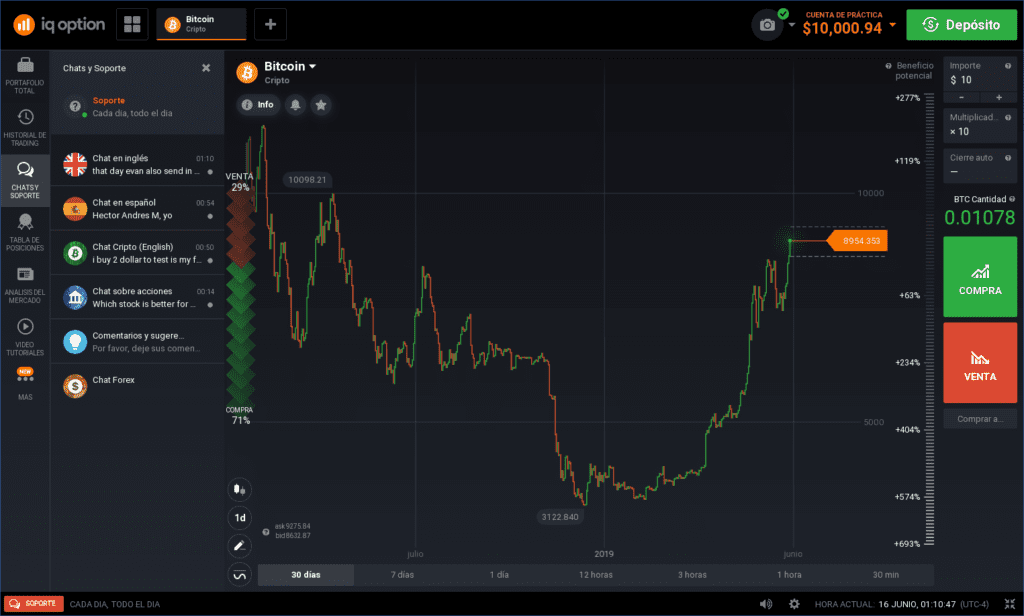
Task: Add a new asset tab with plus
Action: click(270, 25)
